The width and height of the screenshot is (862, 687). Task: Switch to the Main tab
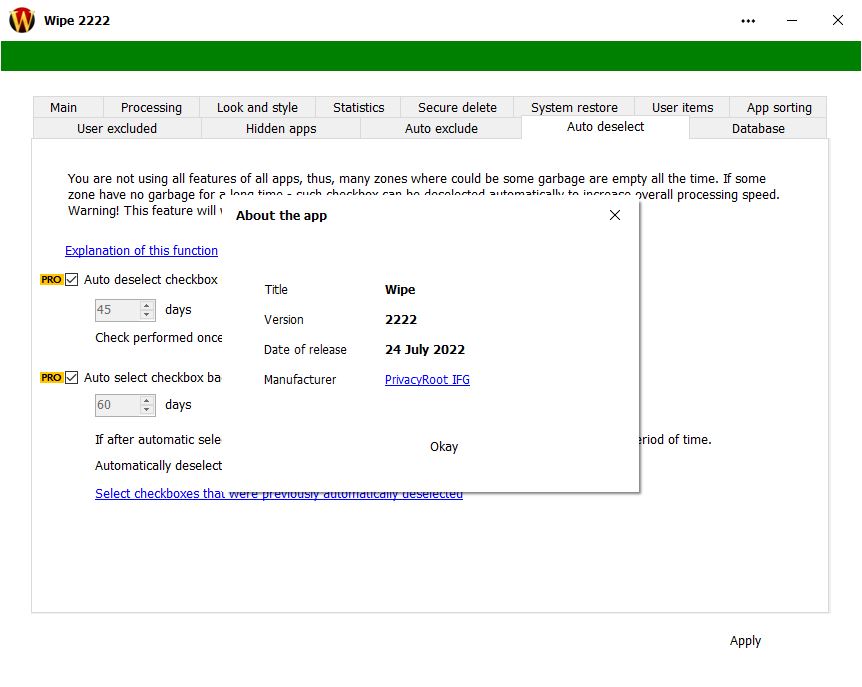(63, 107)
